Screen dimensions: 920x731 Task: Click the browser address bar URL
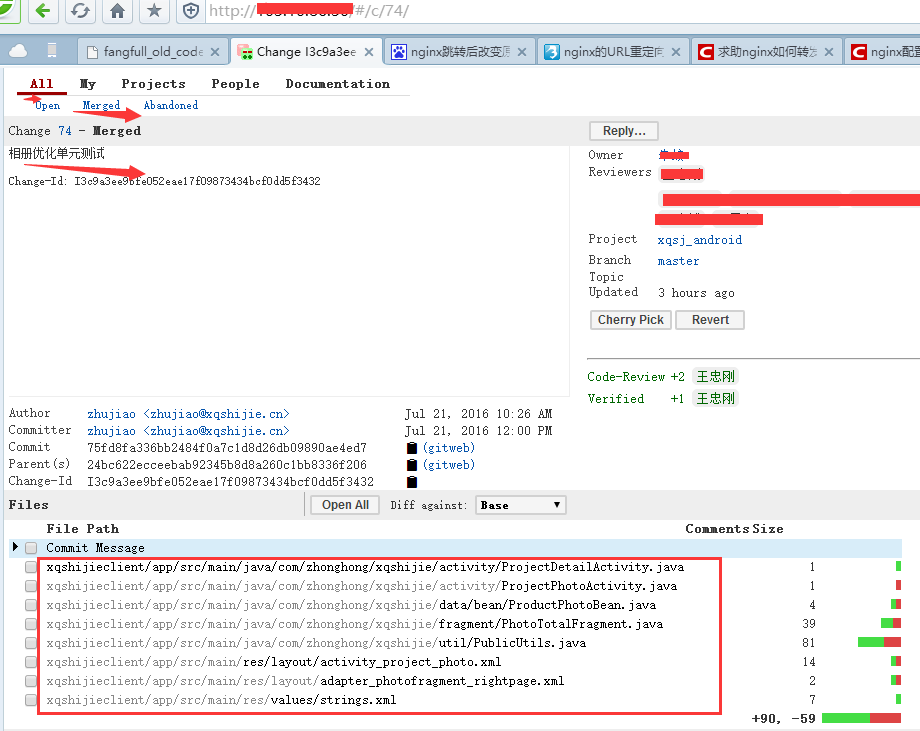pyautogui.click(x=563, y=11)
